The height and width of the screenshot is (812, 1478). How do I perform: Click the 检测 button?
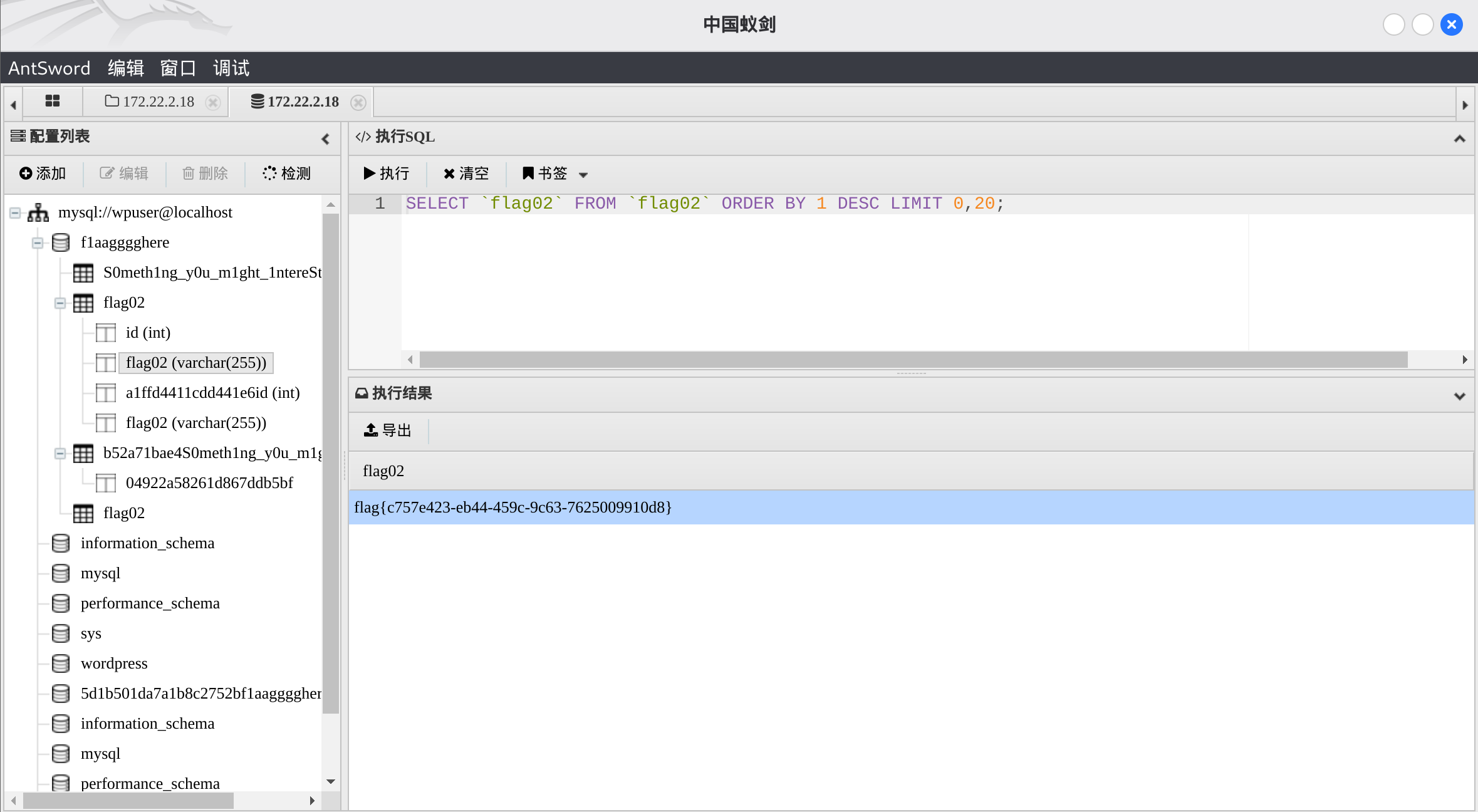pyautogui.click(x=287, y=174)
